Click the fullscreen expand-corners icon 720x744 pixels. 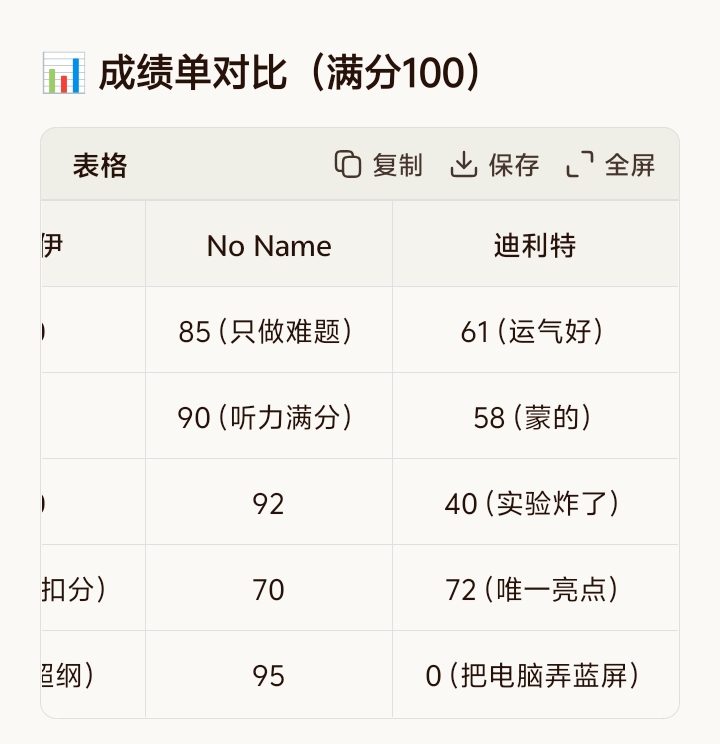point(580,165)
